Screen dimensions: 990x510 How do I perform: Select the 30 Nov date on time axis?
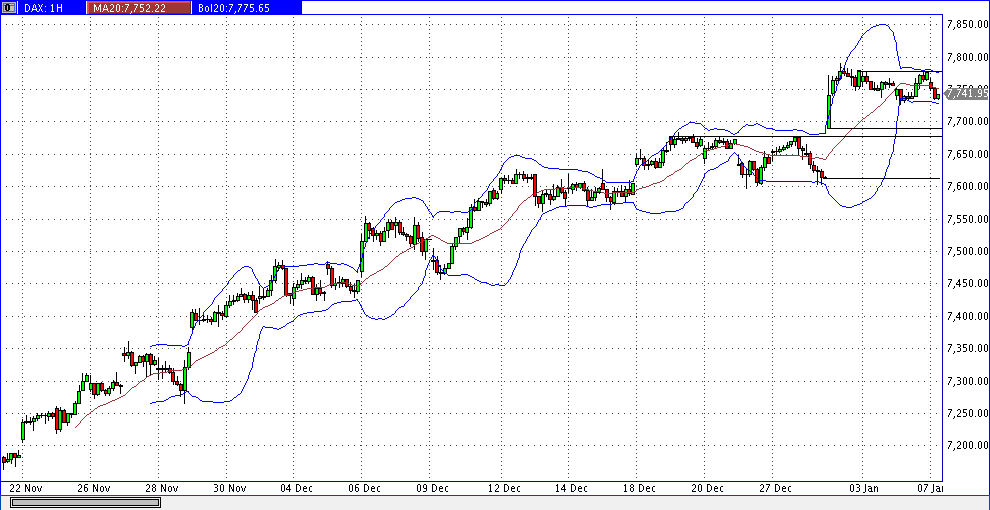pos(230,488)
